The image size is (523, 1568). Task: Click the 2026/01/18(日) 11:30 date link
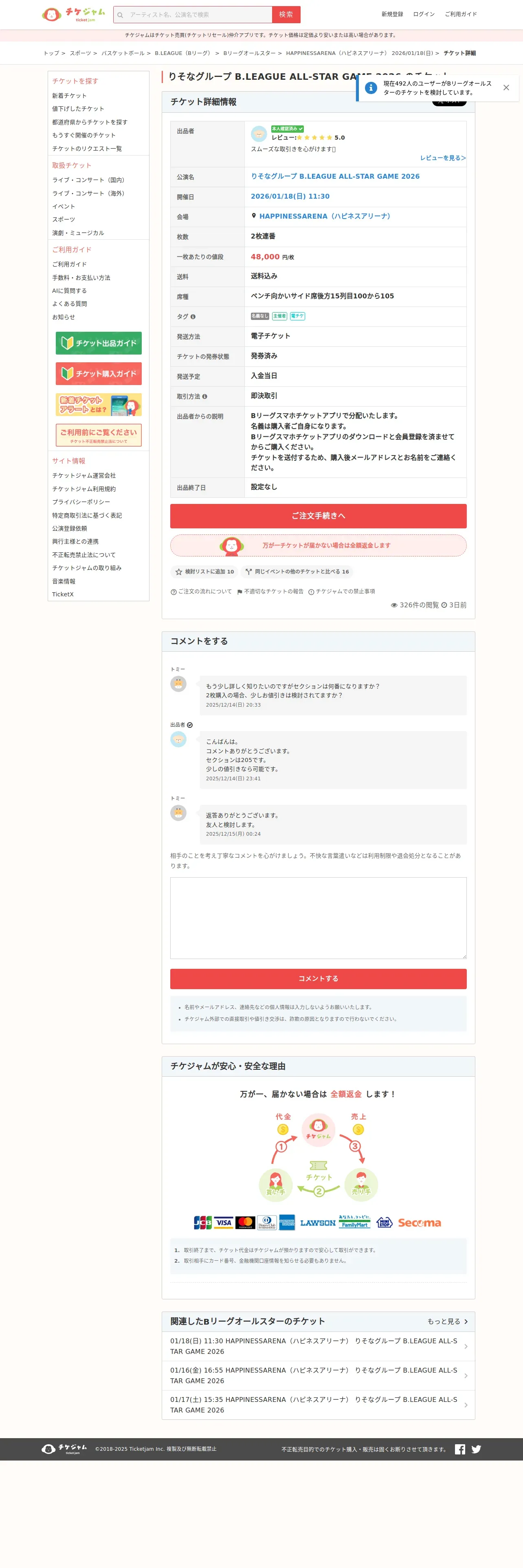(x=290, y=196)
